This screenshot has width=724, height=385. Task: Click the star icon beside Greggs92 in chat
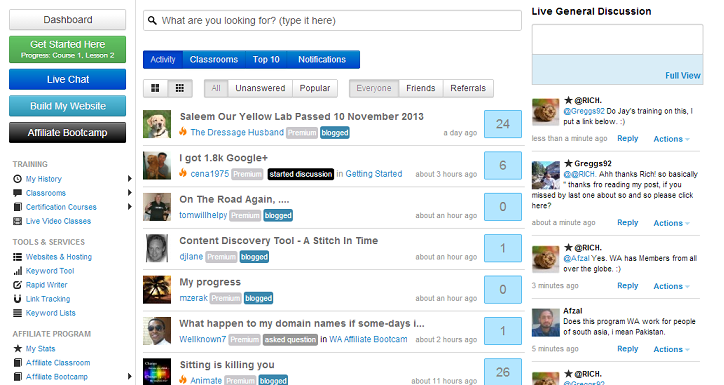click(x=568, y=163)
